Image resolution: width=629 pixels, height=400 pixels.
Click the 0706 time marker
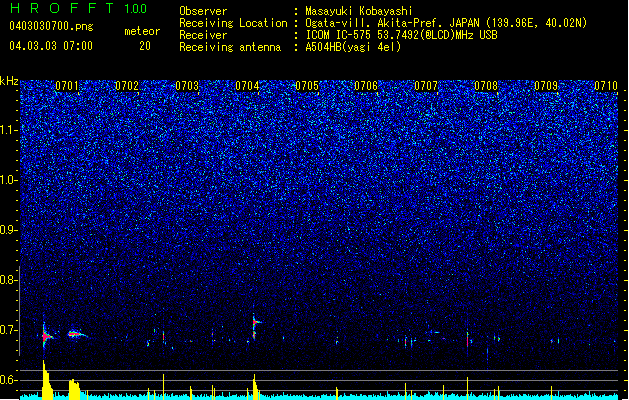tap(366, 86)
